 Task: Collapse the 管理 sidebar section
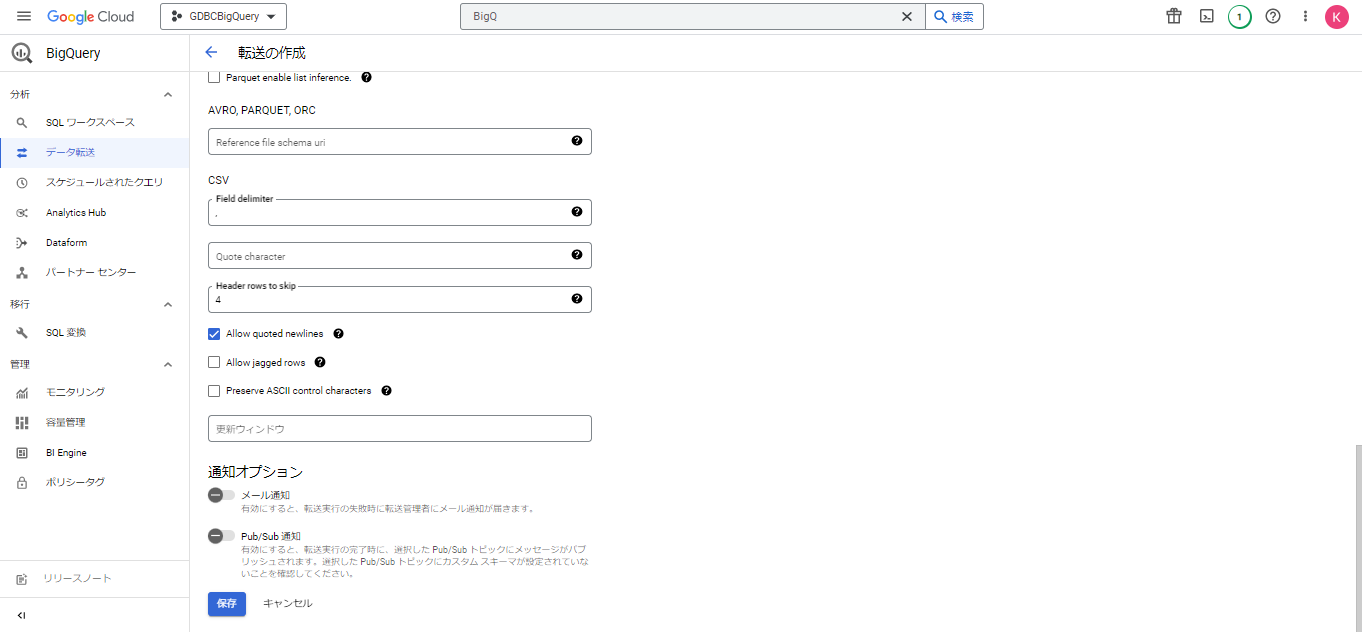tap(168, 364)
